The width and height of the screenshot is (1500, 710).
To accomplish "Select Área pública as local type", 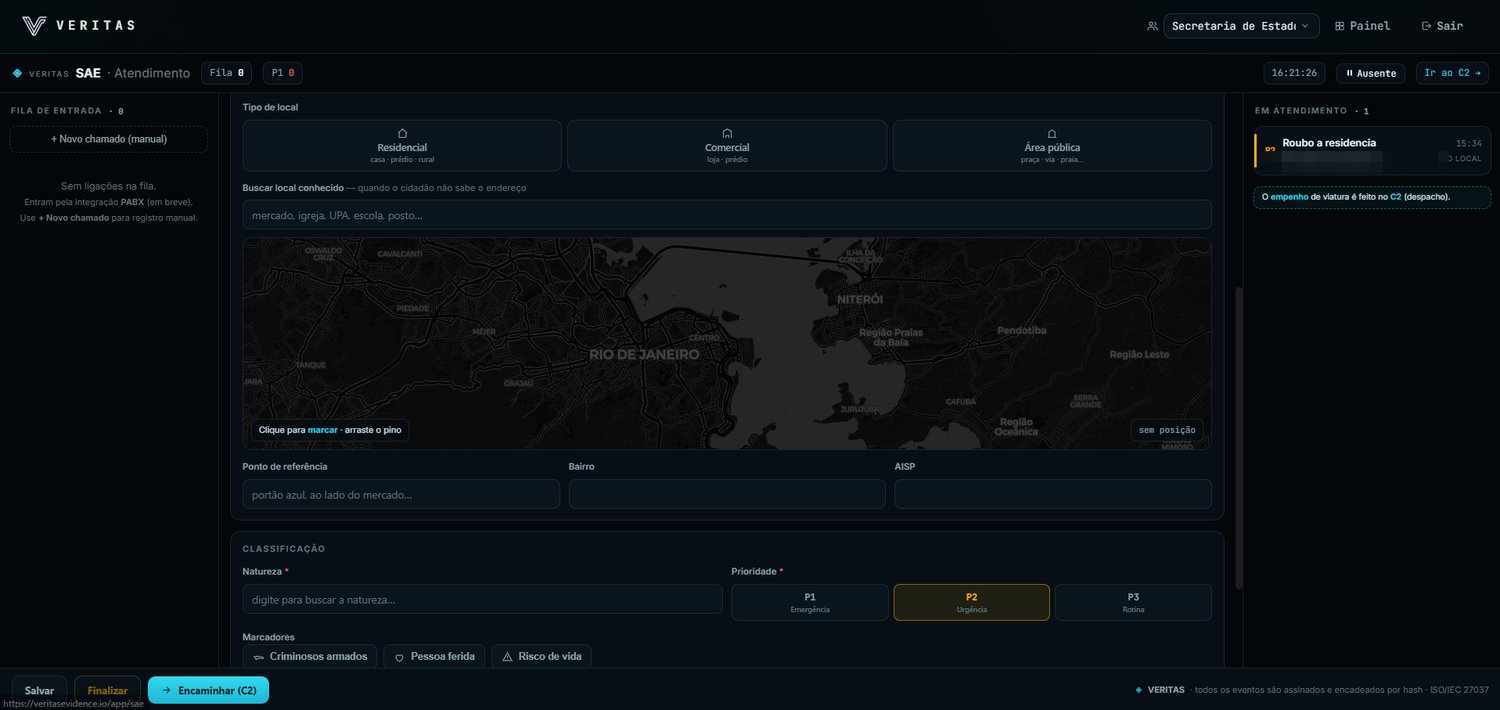I will pos(1052,146).
